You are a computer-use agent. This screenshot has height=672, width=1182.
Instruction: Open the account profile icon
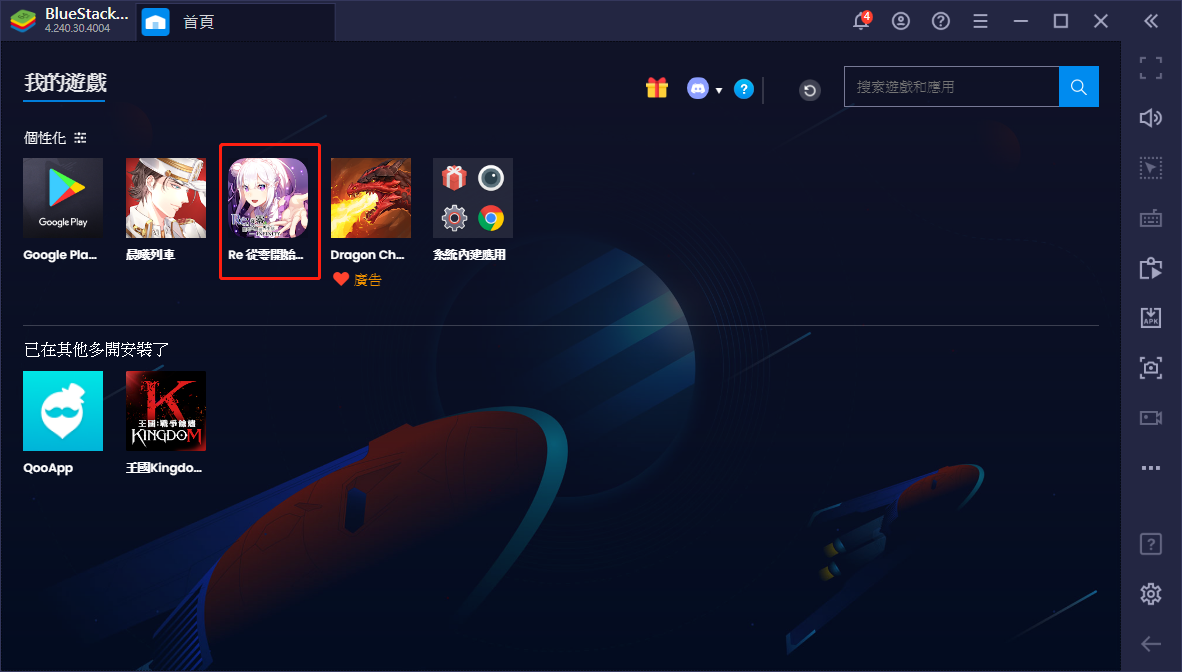pos(901,21)
